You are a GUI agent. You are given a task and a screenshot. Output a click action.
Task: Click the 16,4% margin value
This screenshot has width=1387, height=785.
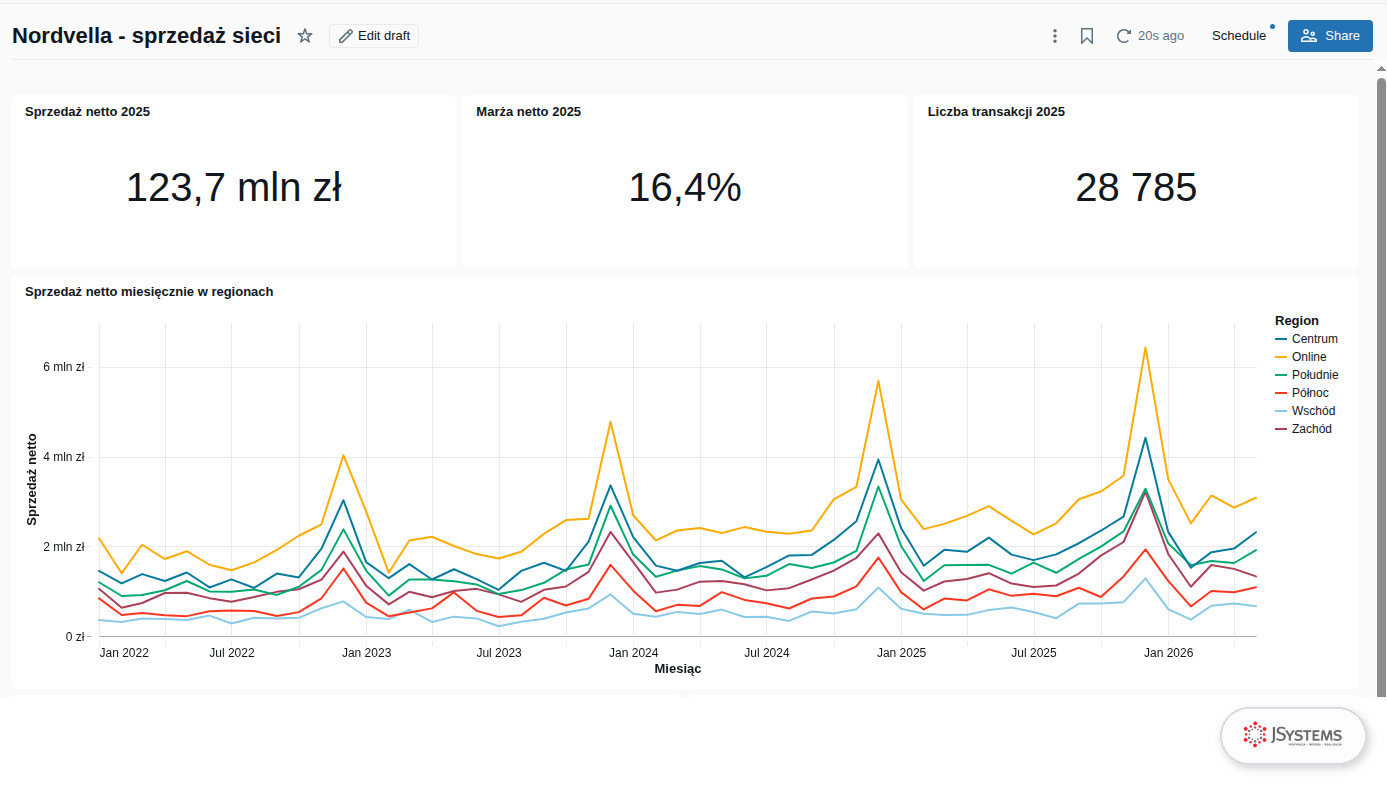click(685, 188)
